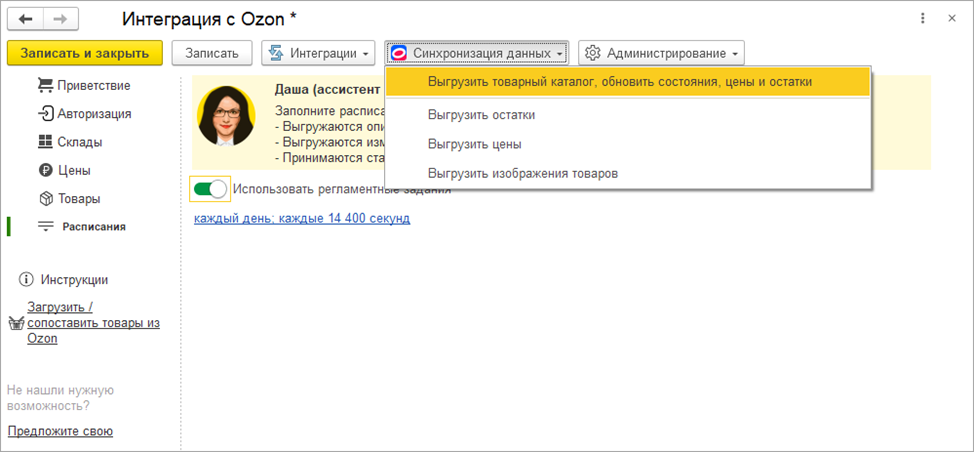Open Инструкции info item

(x=73, y=280)
